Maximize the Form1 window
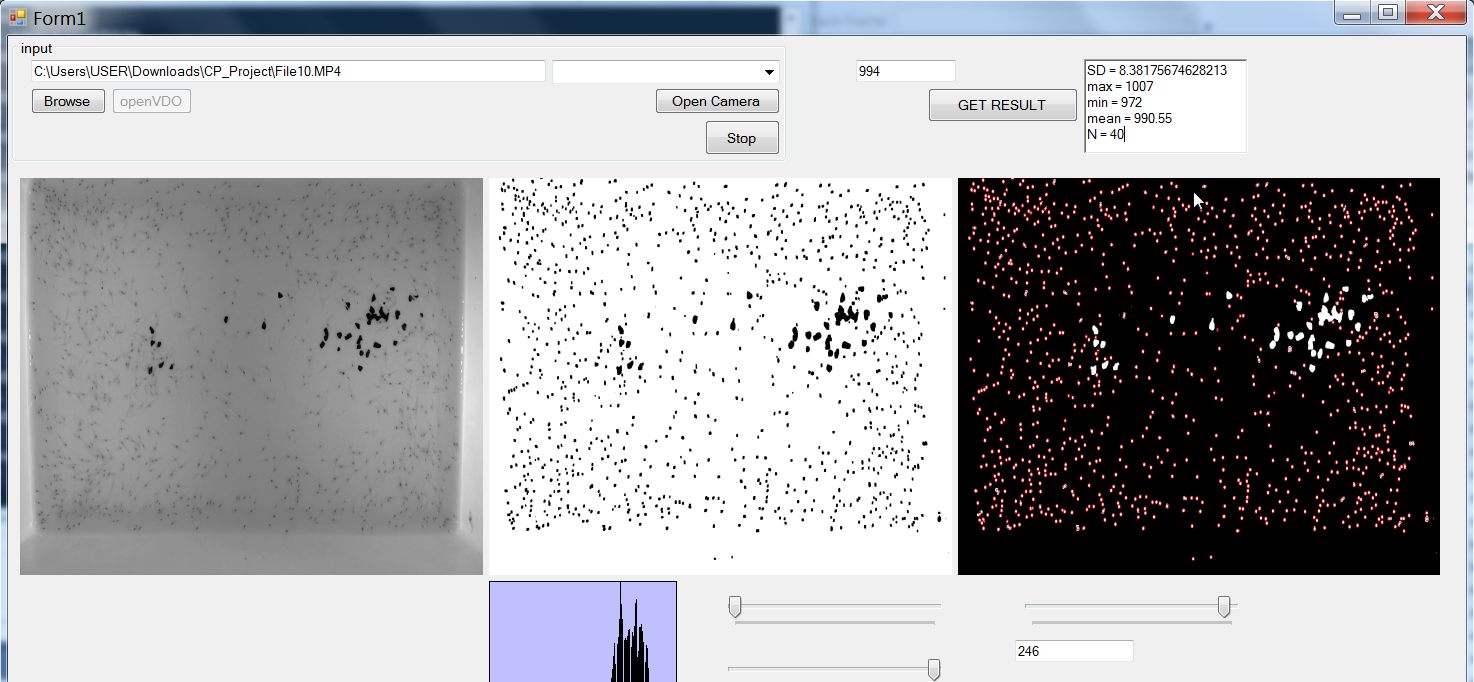The image size is (1474, 682). [1387, 13]
